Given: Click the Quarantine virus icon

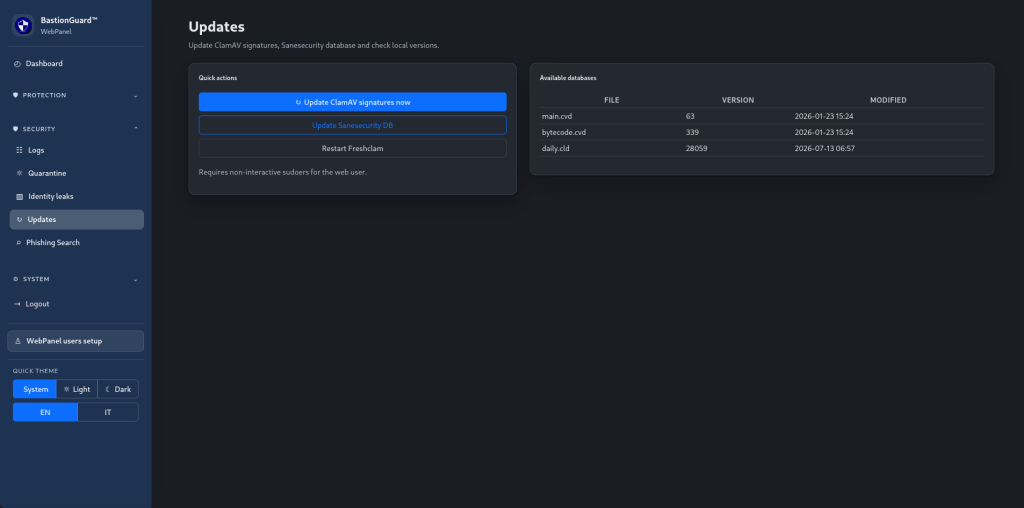Looking at the screenshot, I should click(x=19, y=174).
